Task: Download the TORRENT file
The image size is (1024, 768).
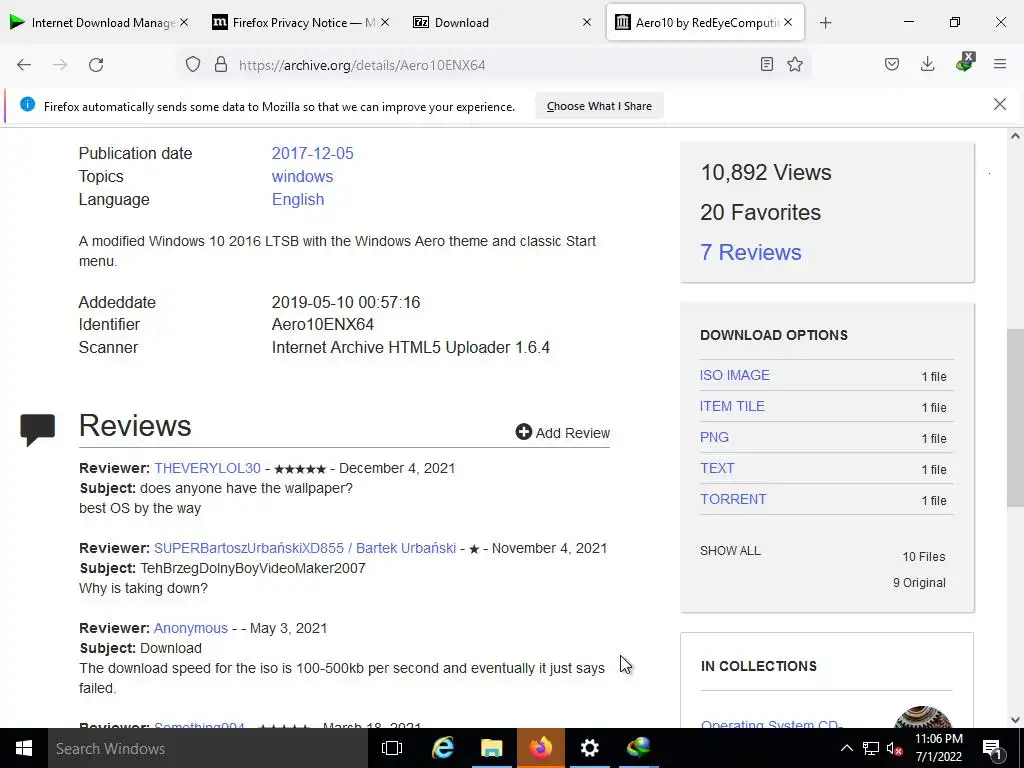Action: pyautogui.click(x=733, y=499)
